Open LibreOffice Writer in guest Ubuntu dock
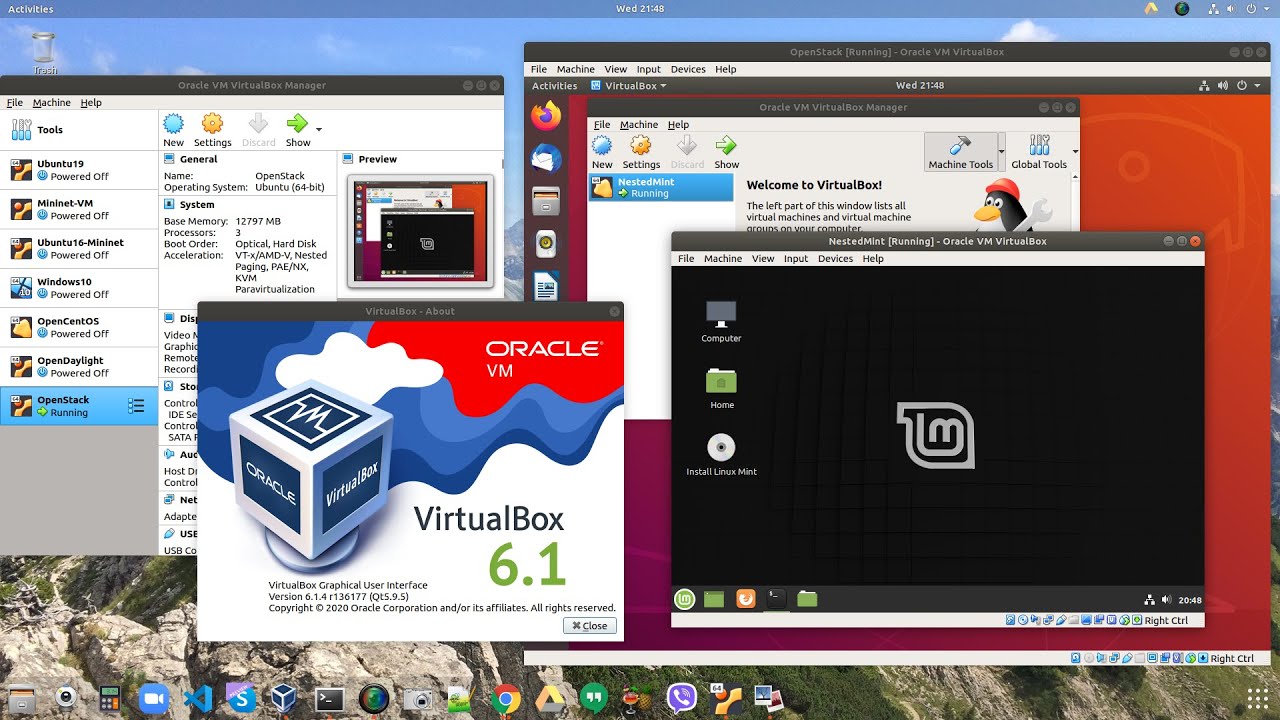Image resolution: width=1280 pixels, height=720 pixels. click(x=546, y=287)
